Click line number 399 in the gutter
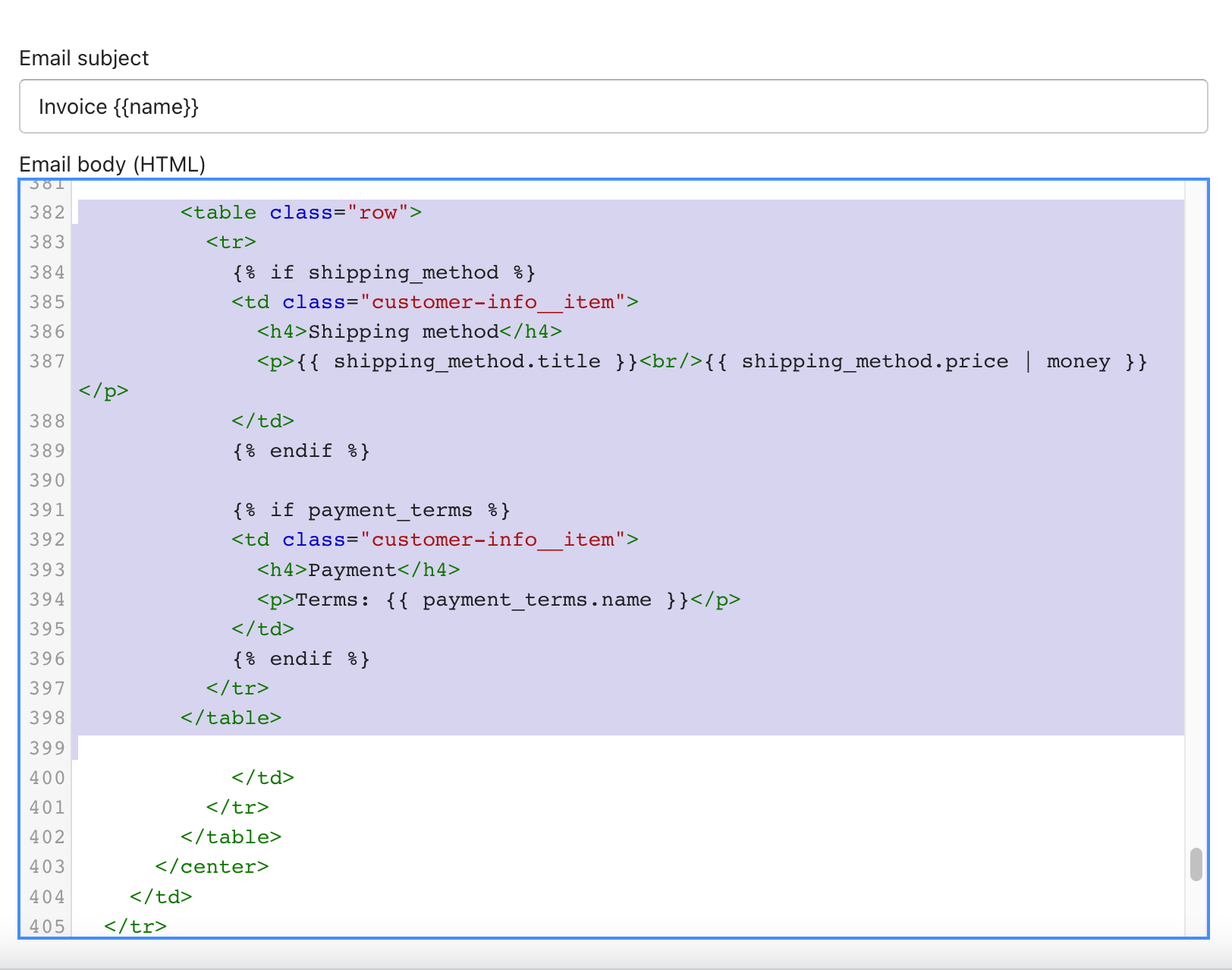This screenshot has width=1232, height=970. (47, 748)
